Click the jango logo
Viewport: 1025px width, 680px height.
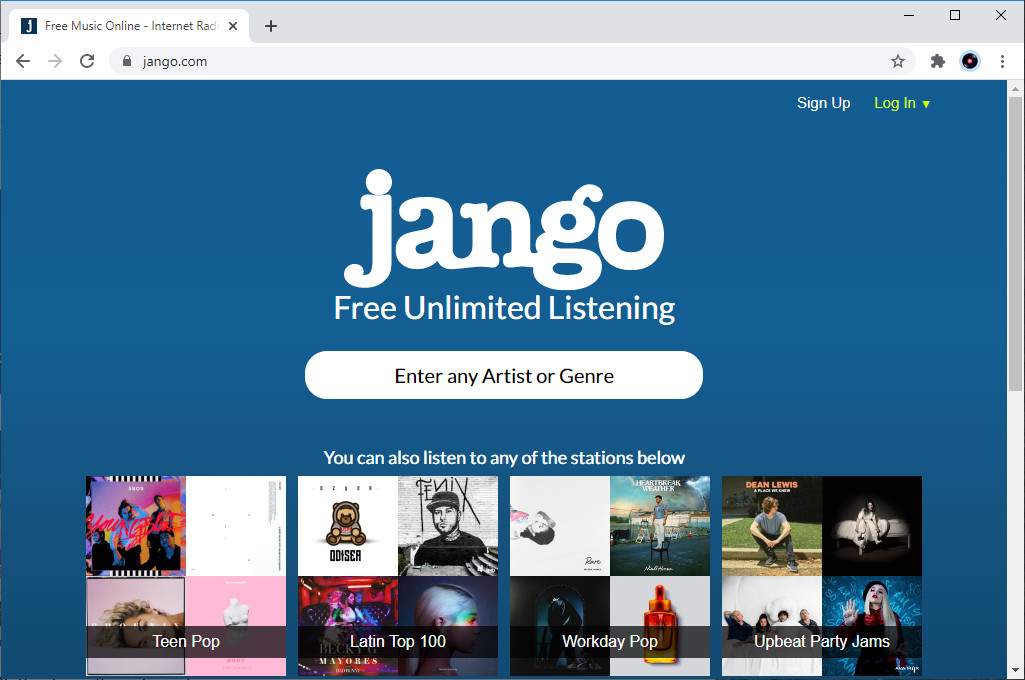click(x=504, y=229)
